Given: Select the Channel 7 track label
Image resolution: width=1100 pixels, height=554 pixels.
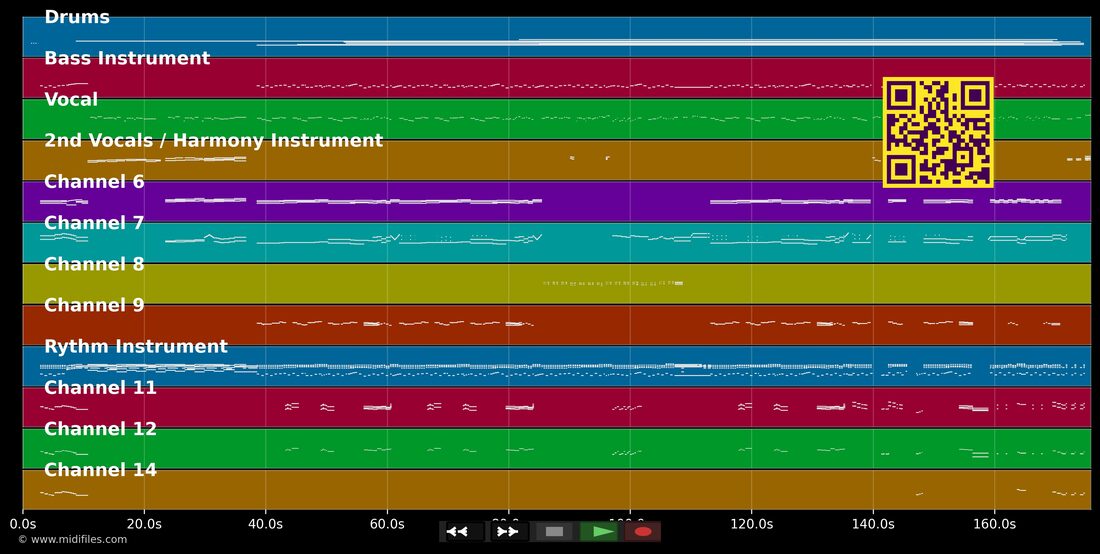Looking at the screenshot, I should click(x=94, y=223).
